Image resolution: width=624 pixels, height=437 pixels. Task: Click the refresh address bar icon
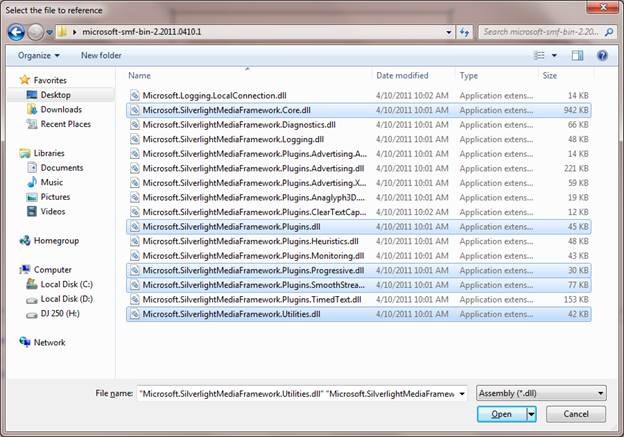click(x=464, y=32)
